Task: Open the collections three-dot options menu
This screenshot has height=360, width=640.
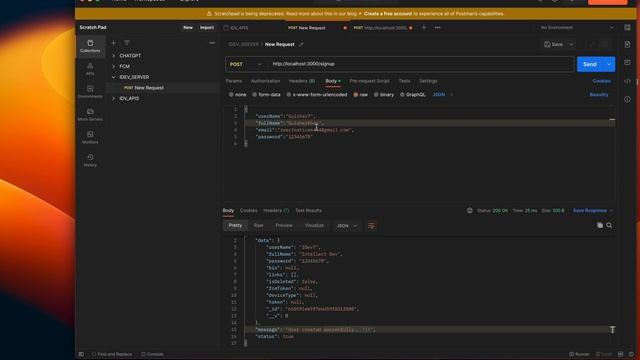Action: (x=212, y=42)
